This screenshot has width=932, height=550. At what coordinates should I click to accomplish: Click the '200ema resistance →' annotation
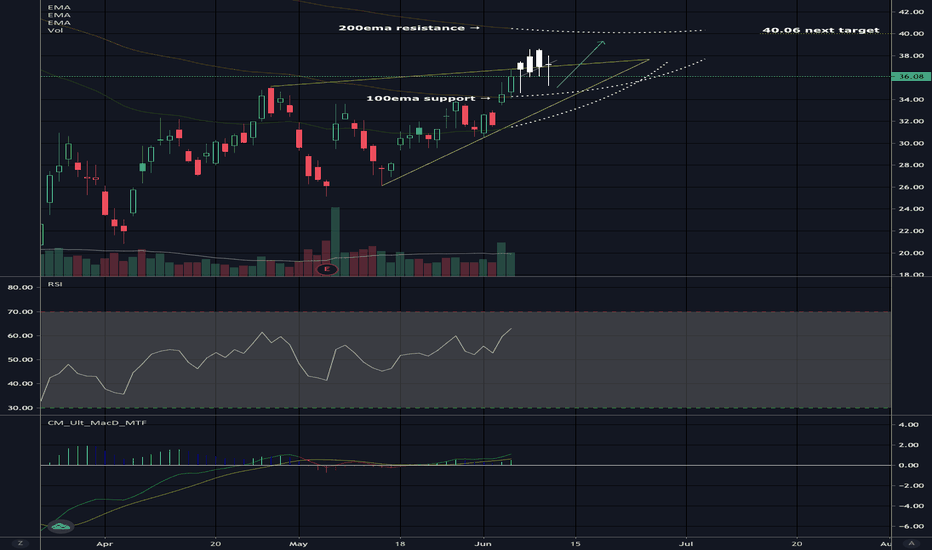coord(409,28)
